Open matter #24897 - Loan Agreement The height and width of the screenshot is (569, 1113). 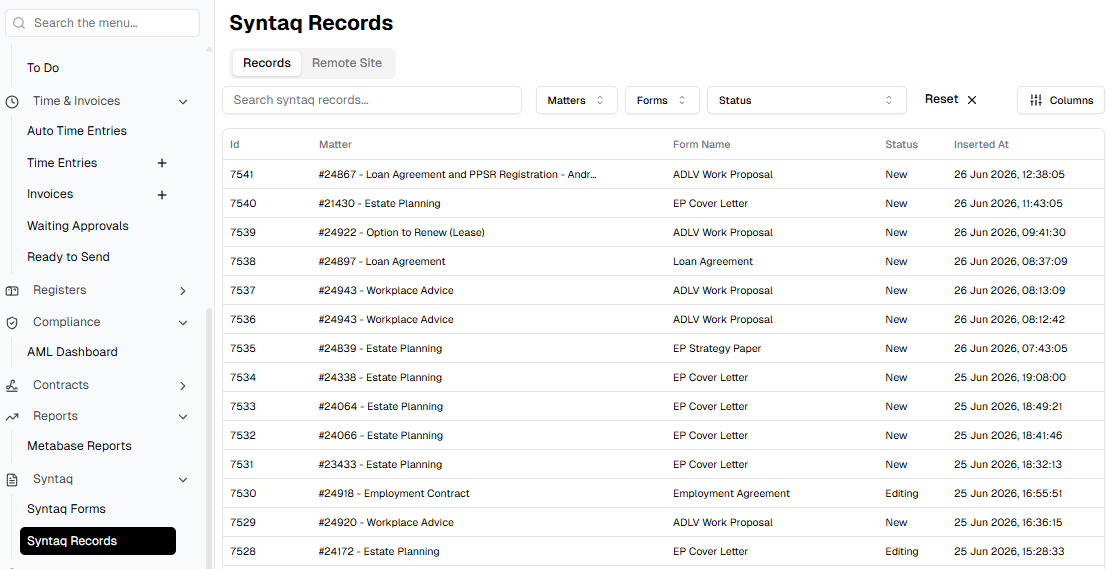382,261
